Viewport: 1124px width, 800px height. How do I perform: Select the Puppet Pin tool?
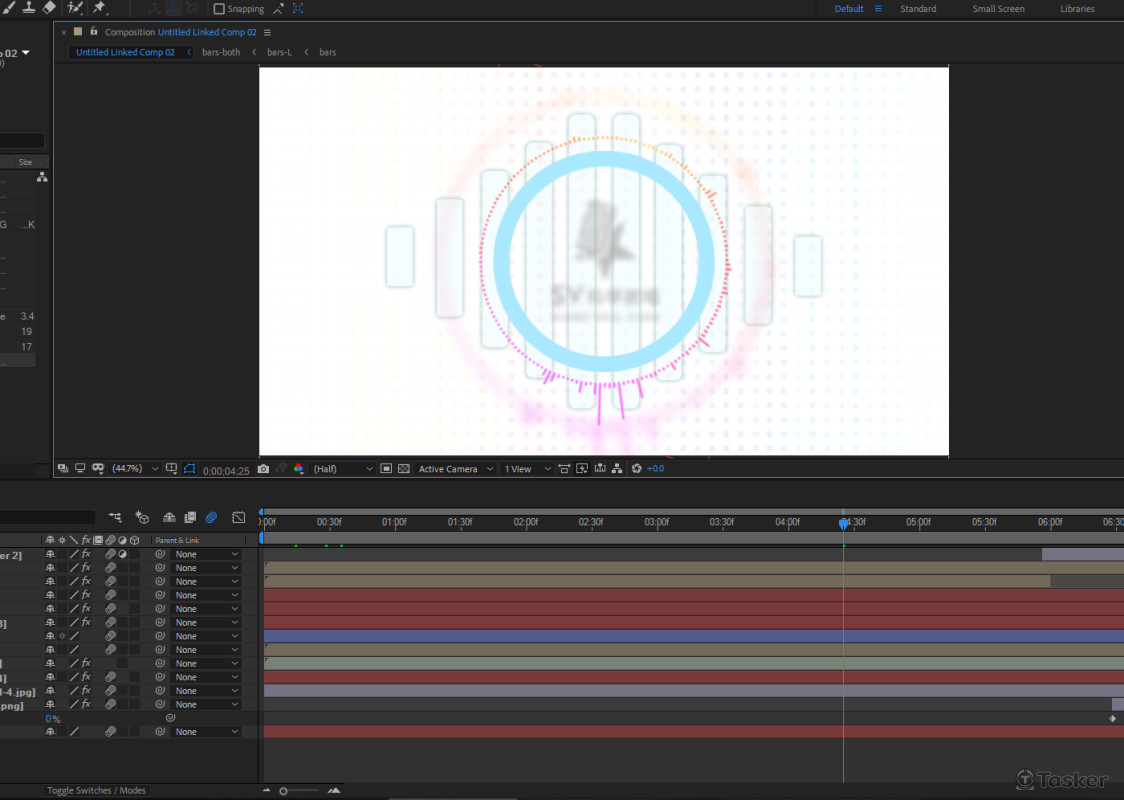[99, 8]
